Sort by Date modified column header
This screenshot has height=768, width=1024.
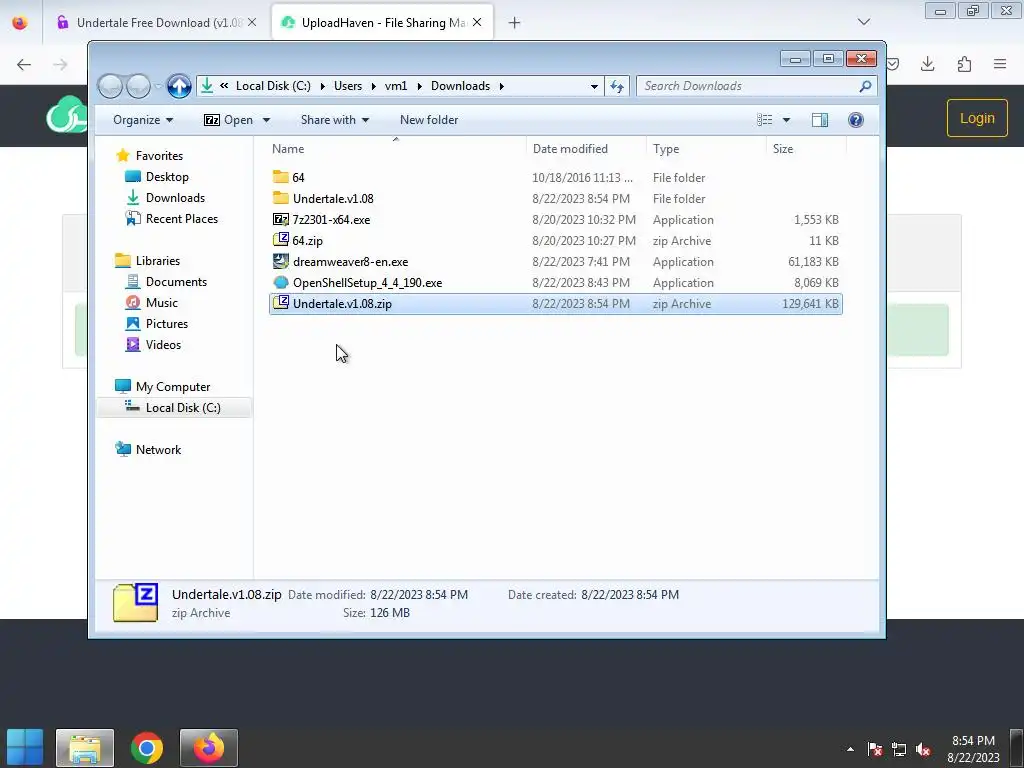pyautogui.click(x=586, y=149)
